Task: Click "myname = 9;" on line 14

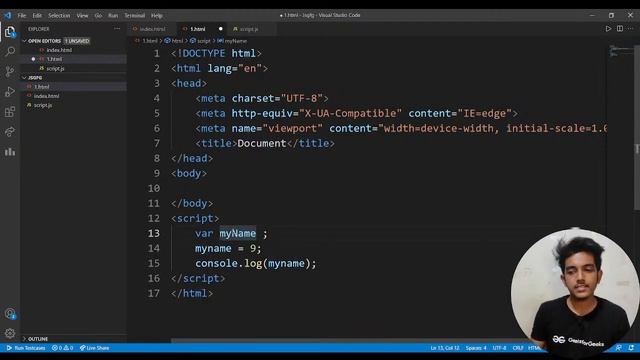Action: tap(228, 248)
